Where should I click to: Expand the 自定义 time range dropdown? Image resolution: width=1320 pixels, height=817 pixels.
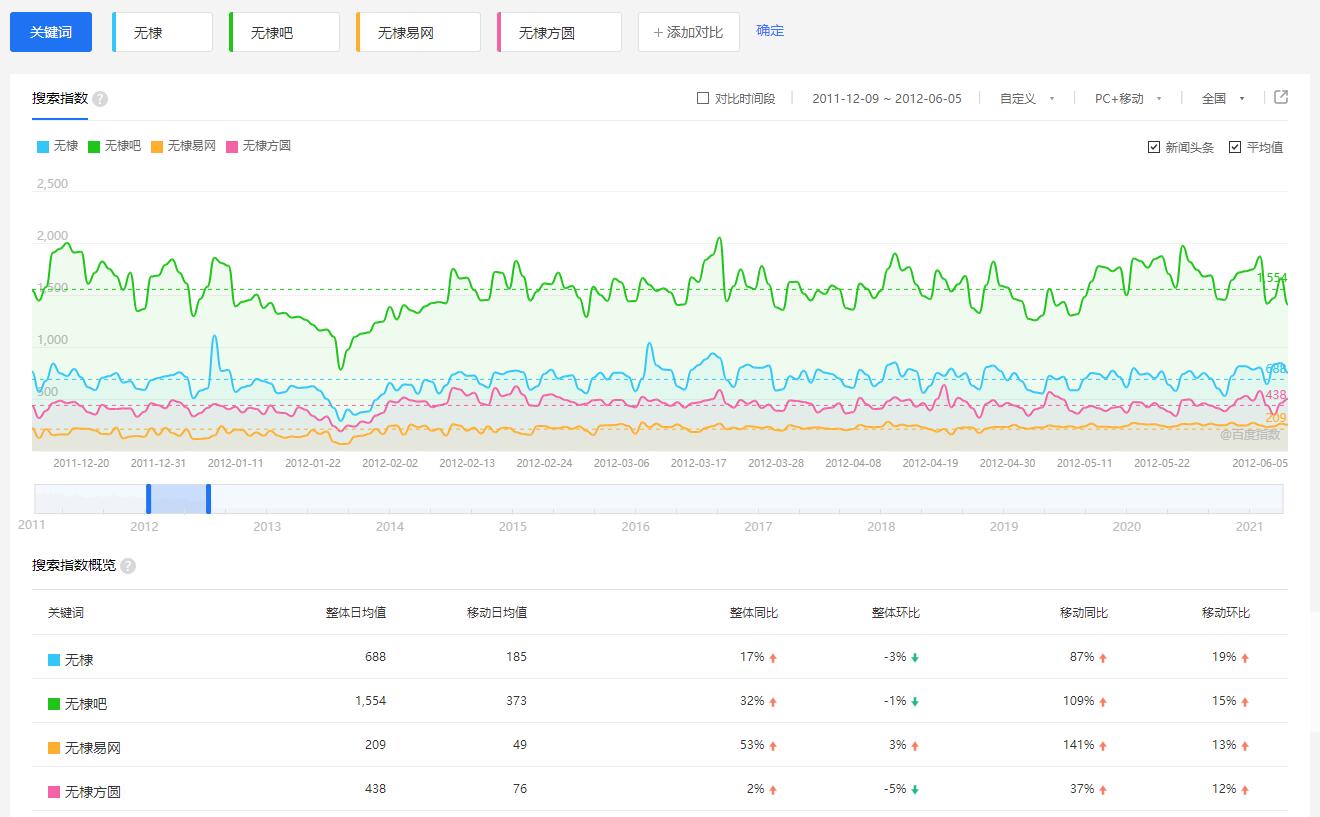point(1027,98)
